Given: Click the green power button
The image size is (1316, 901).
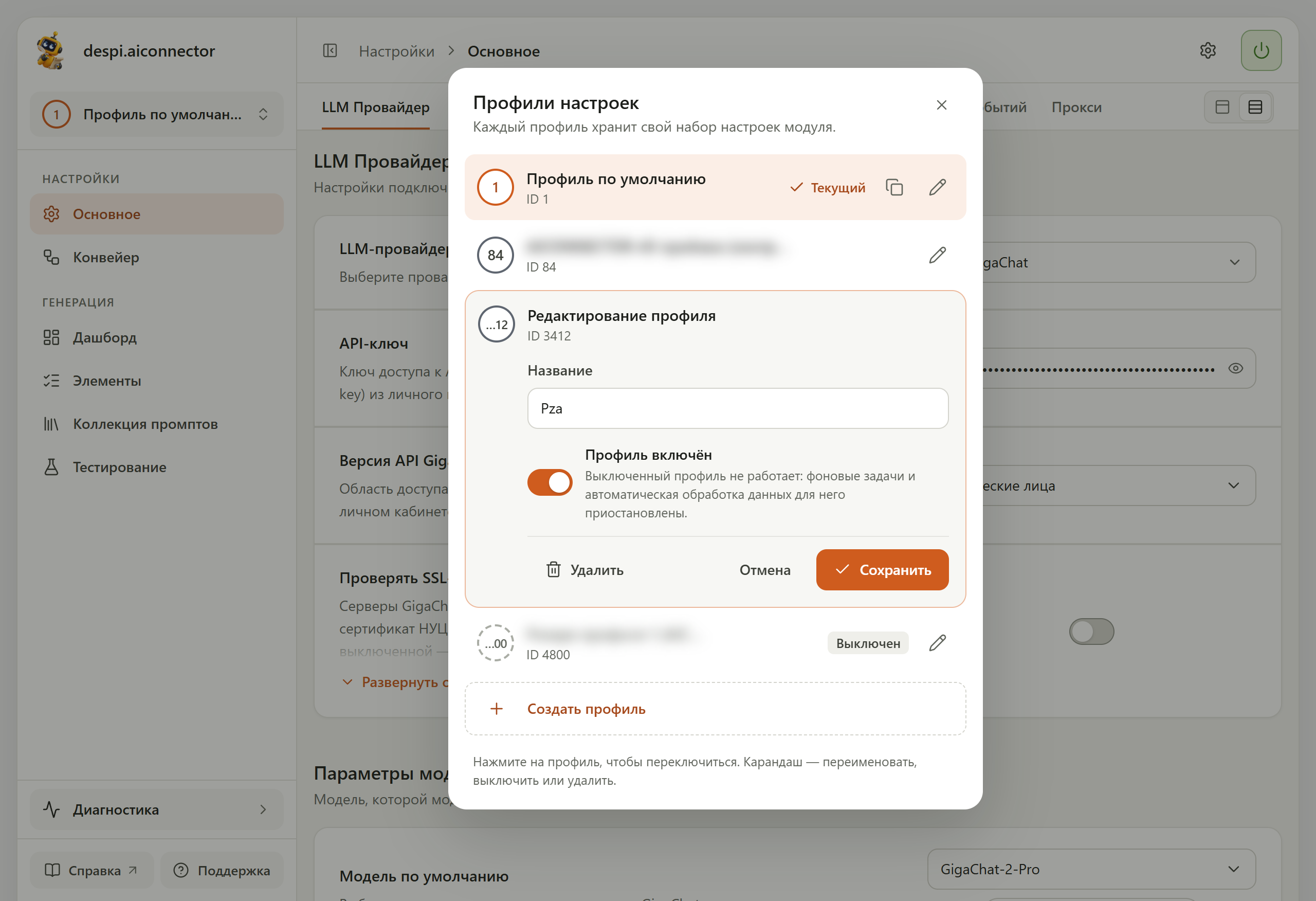Looking at the screenshot, I should pos(1261,50).
